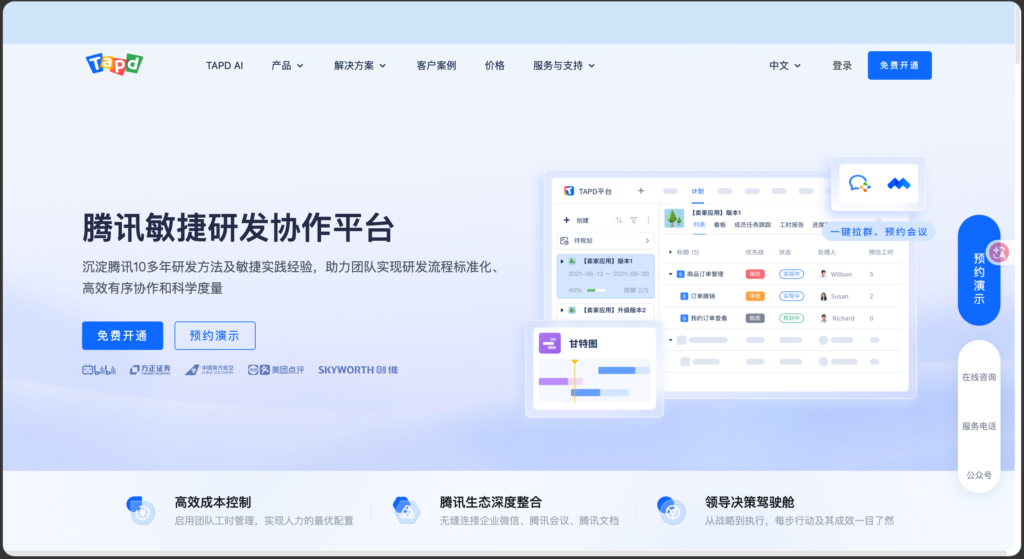Open the TAPD AI page
Screen dimensions: 1024x559
click(224, 65)
